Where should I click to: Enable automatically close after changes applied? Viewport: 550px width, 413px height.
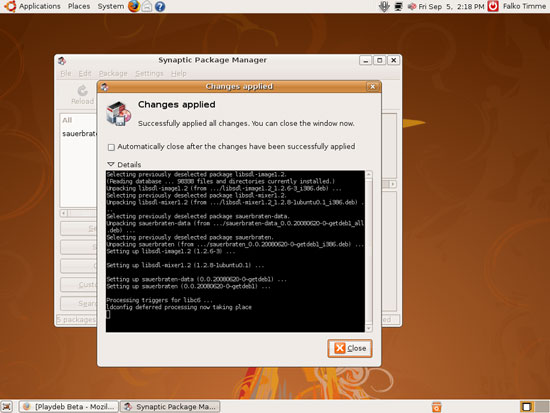click(111, 147)
